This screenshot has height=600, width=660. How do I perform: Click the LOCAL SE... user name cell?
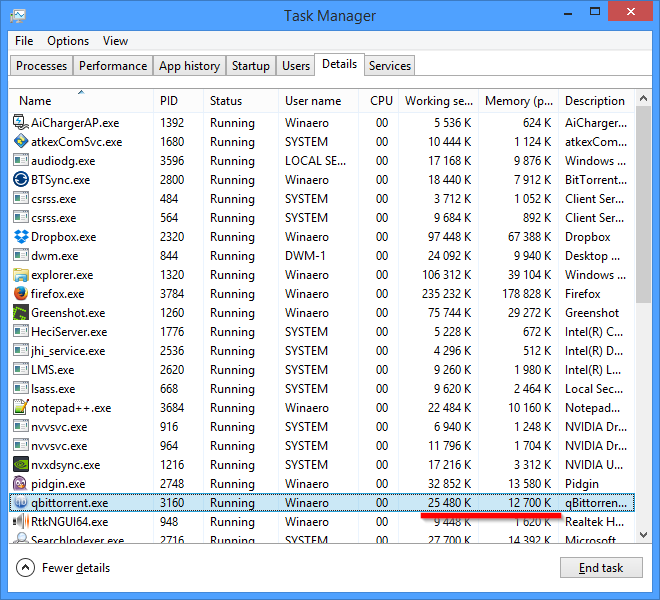click(x=315, y=160)
